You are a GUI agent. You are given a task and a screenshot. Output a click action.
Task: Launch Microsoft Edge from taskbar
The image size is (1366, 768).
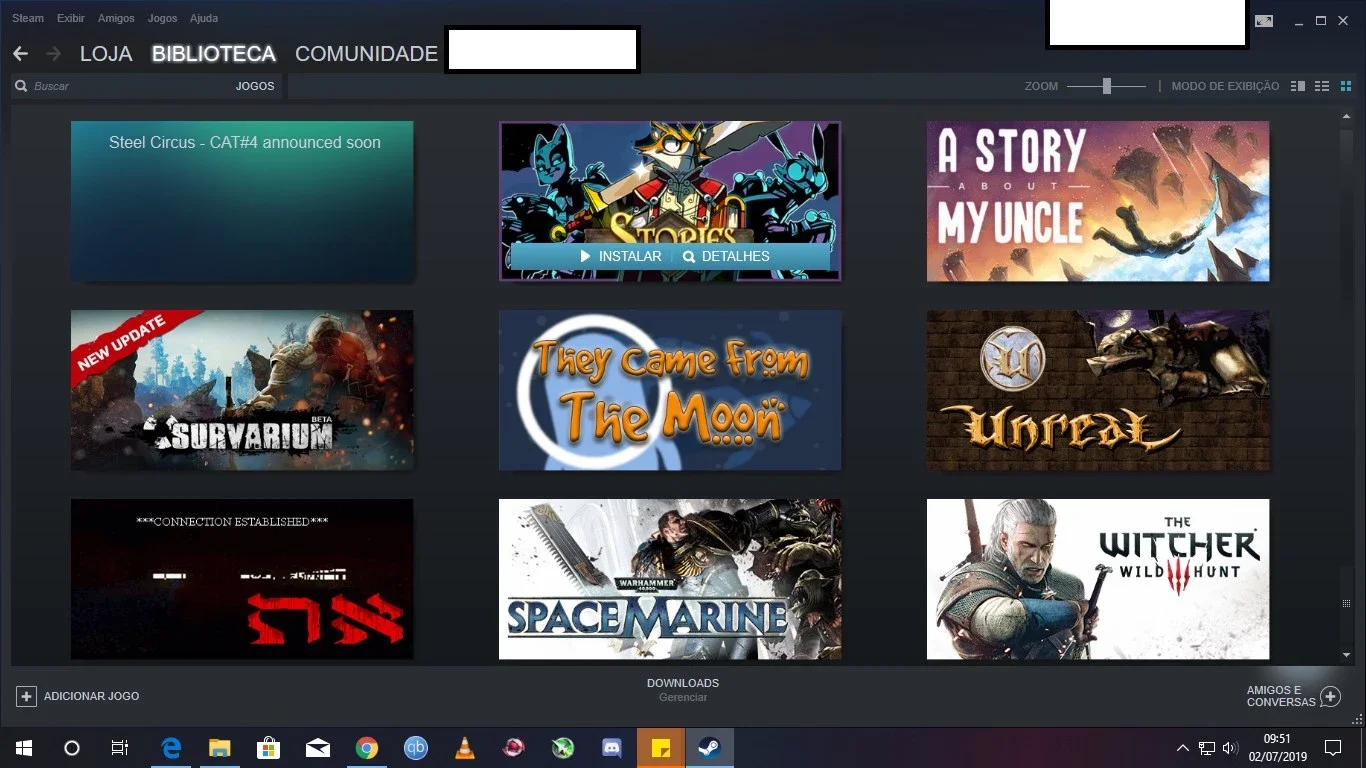[x=171, y=748]
